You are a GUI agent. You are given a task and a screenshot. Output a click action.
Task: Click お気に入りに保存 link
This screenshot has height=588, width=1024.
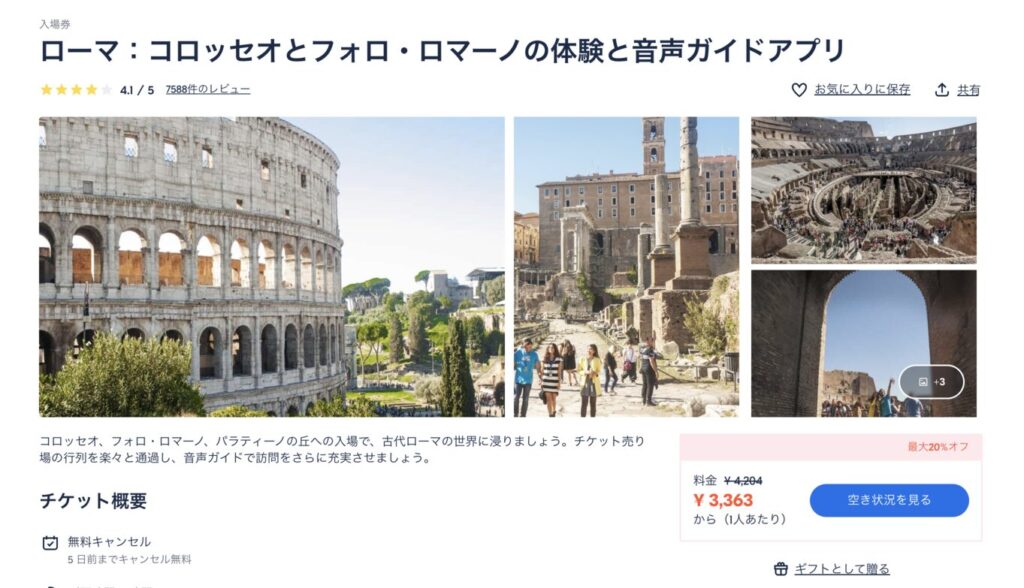tap(862, 90)
